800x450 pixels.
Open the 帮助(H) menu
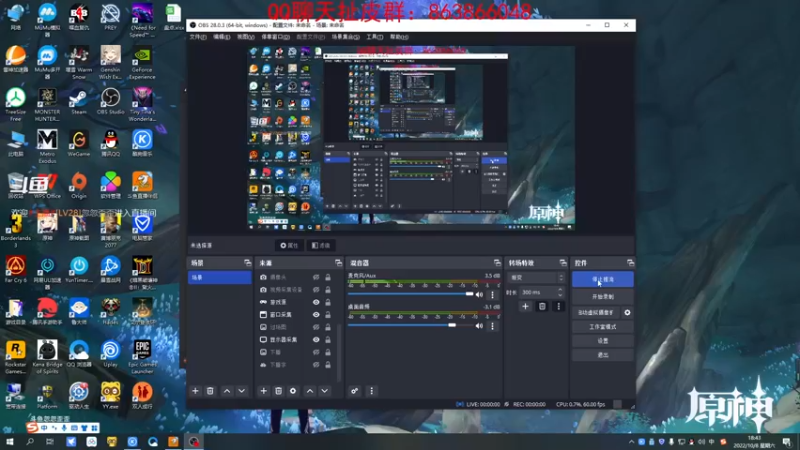tap(399, 37)
